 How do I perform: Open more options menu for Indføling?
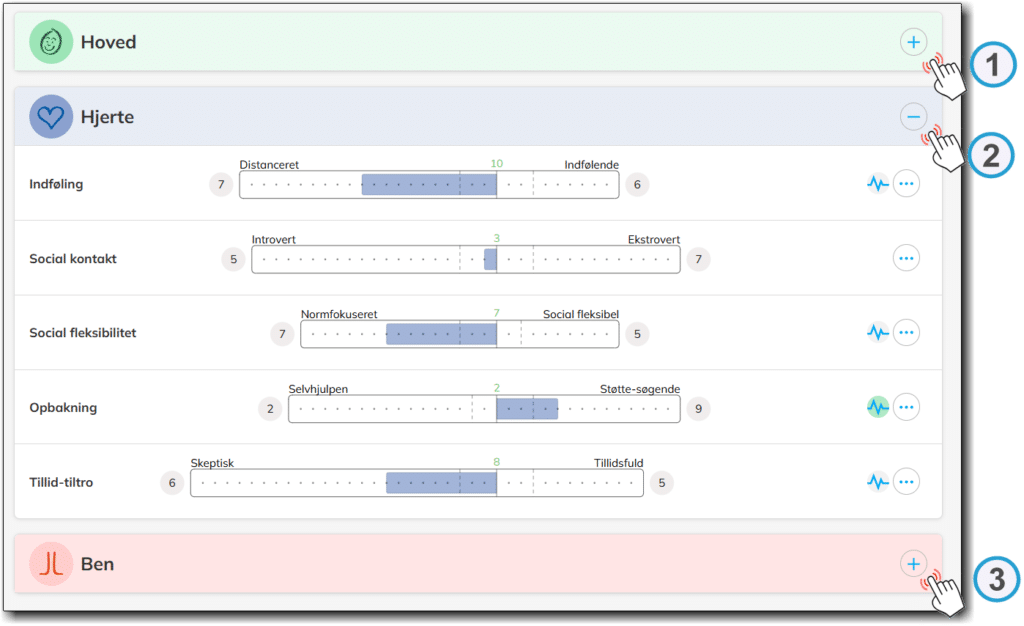click(906, 184)
